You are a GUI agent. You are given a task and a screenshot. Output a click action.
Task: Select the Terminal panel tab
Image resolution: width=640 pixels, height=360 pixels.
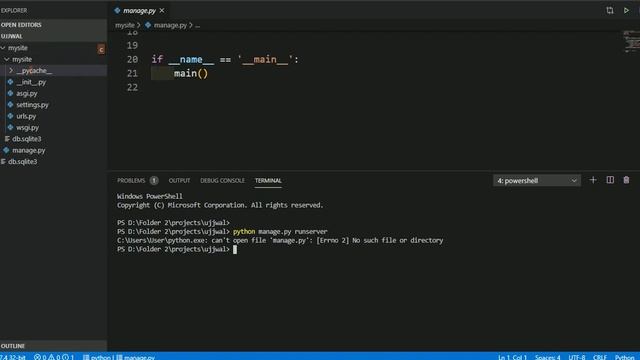[x=268, y=180]
